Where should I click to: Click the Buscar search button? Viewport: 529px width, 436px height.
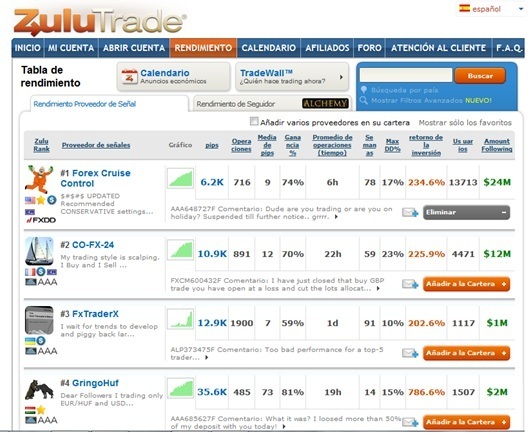tap(480, 76)
